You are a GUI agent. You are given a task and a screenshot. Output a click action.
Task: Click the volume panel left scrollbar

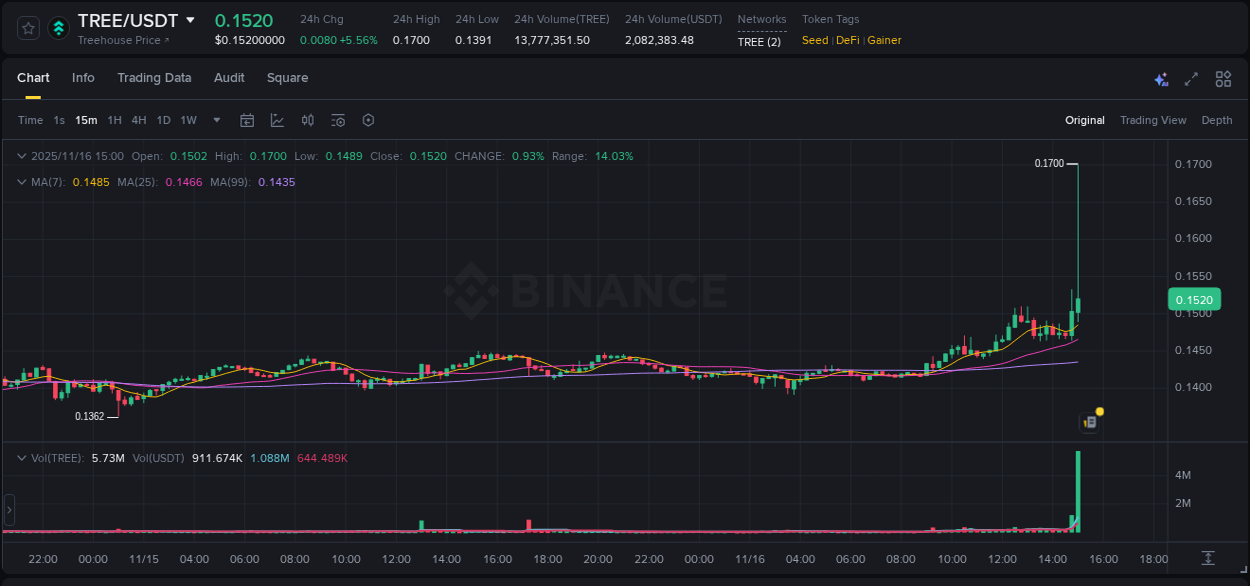[9, 510]
